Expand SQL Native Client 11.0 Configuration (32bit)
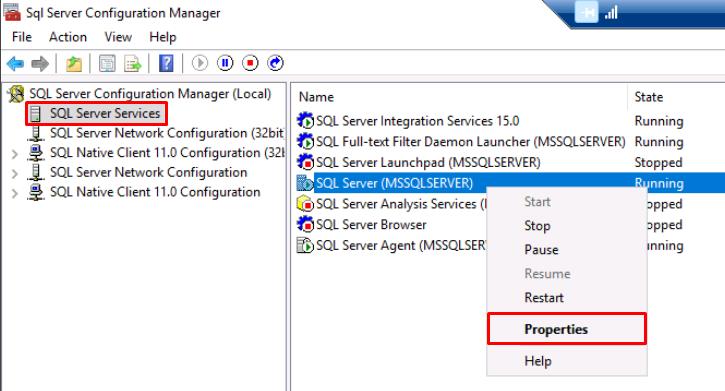The height and width of the screenshot is (391, 725). point(15,154)
